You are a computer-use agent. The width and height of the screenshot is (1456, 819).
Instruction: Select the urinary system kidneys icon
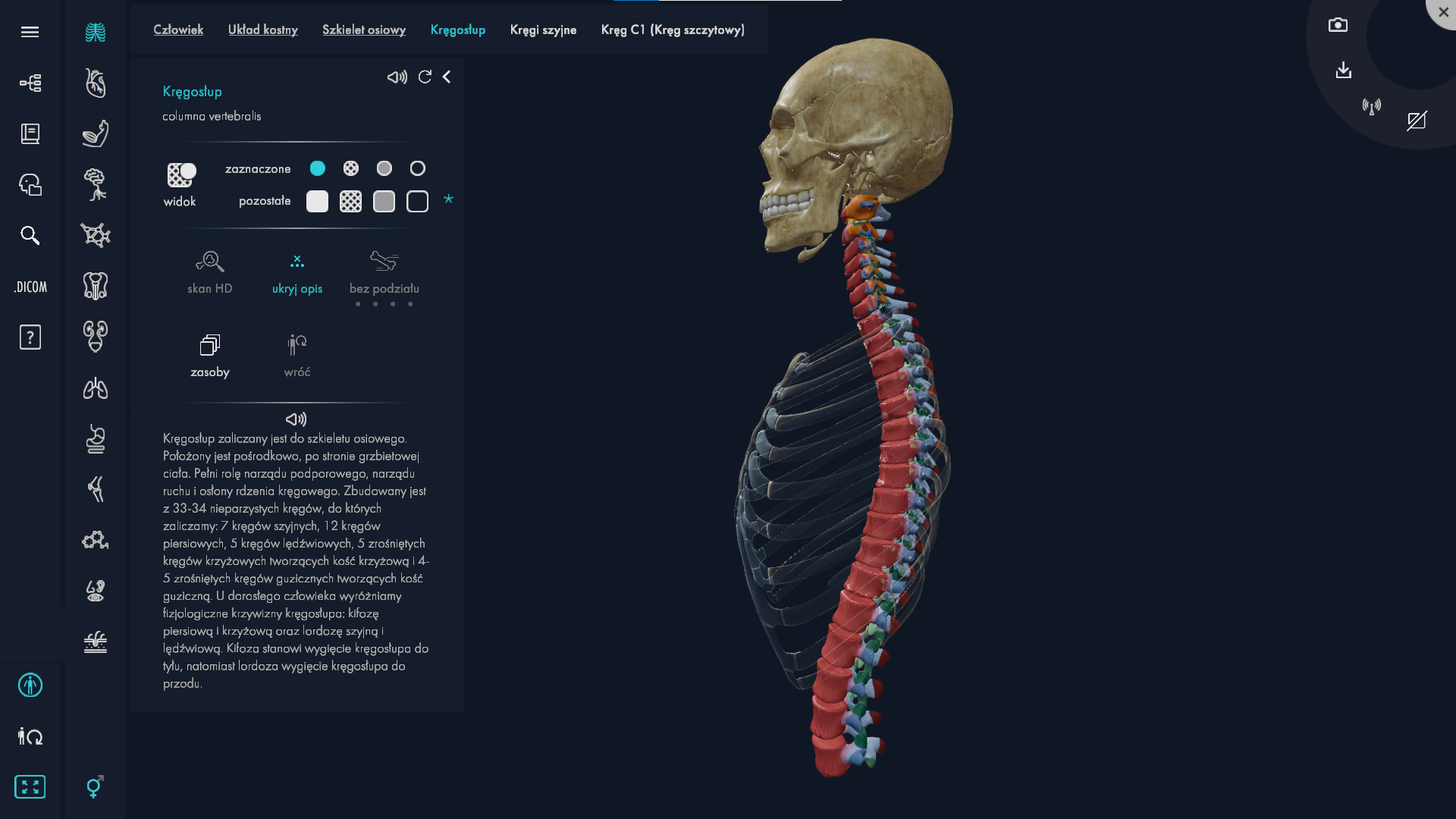(96, 337)
